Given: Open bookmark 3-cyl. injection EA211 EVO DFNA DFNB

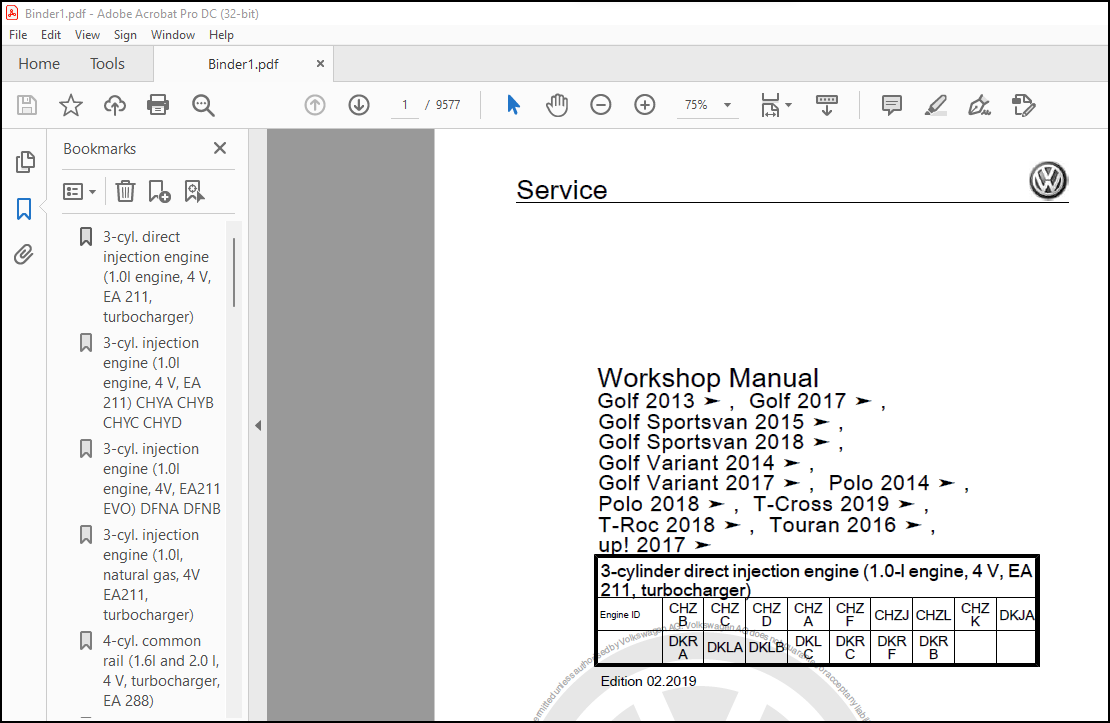Looking at the screenshot, I should pyautogui.click(x=161, y=479).
